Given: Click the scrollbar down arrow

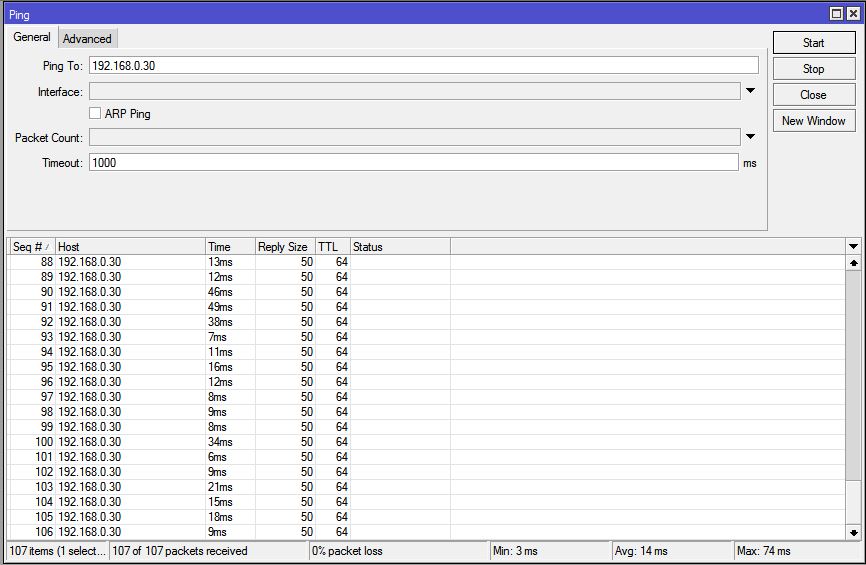Looking at the screenshot, I should (854, 532).
